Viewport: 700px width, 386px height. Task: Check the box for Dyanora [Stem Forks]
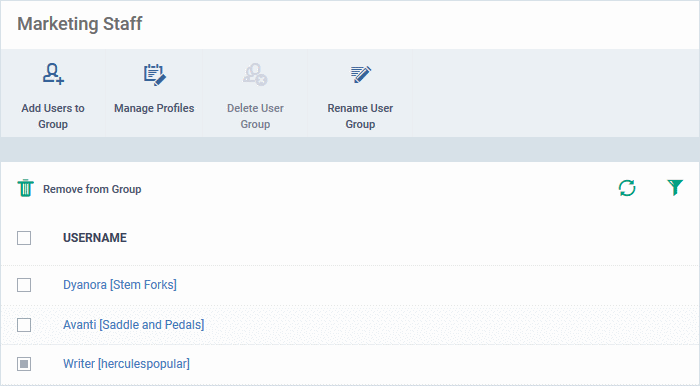point(24,285)
